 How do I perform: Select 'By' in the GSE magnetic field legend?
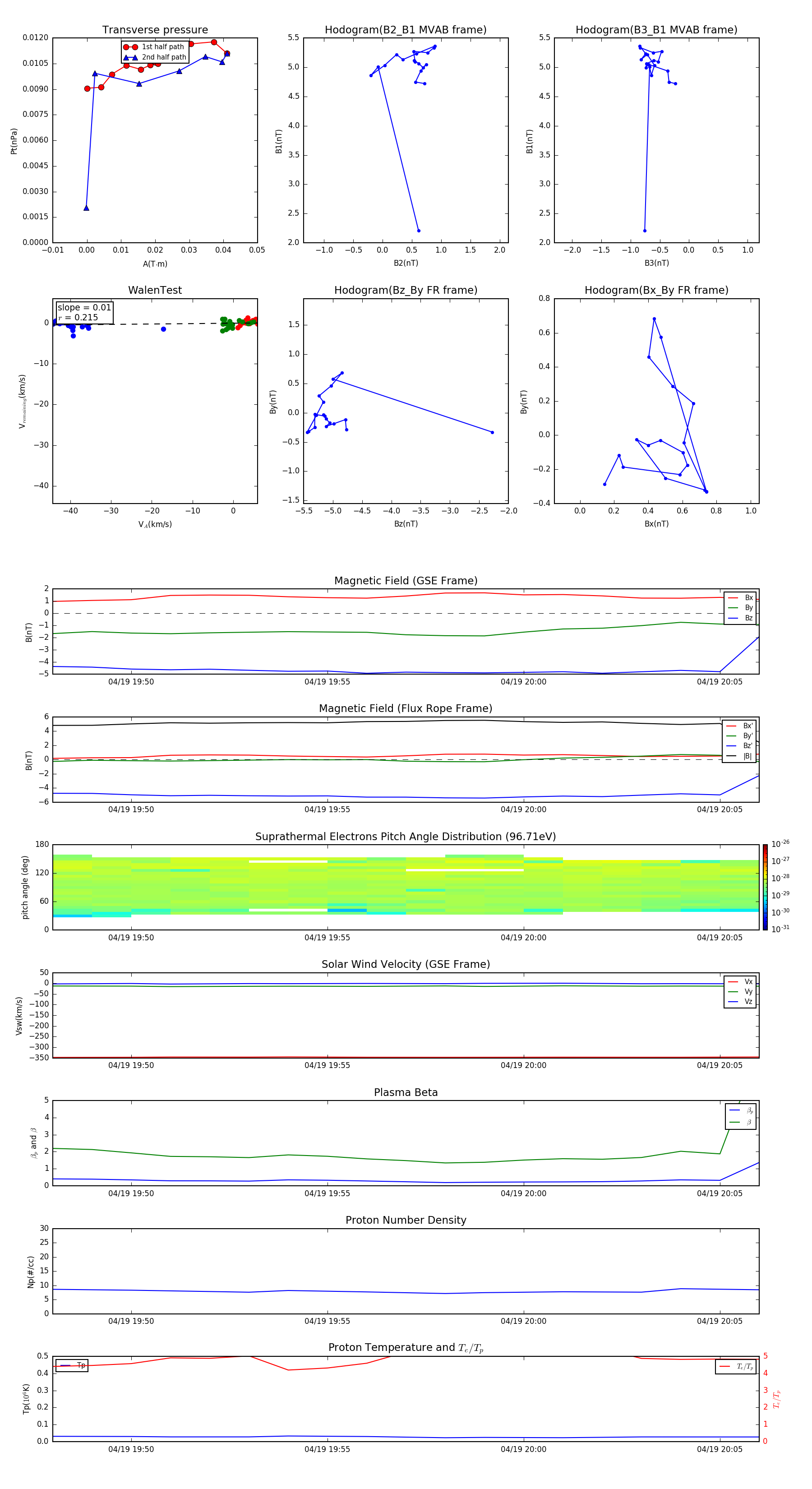point(740,607)
